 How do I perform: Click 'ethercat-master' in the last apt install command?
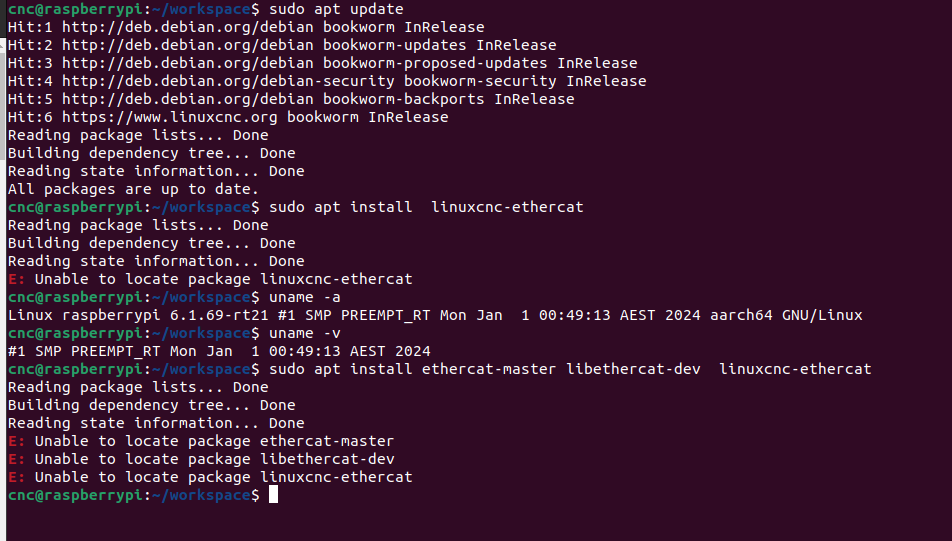[489, 369]
